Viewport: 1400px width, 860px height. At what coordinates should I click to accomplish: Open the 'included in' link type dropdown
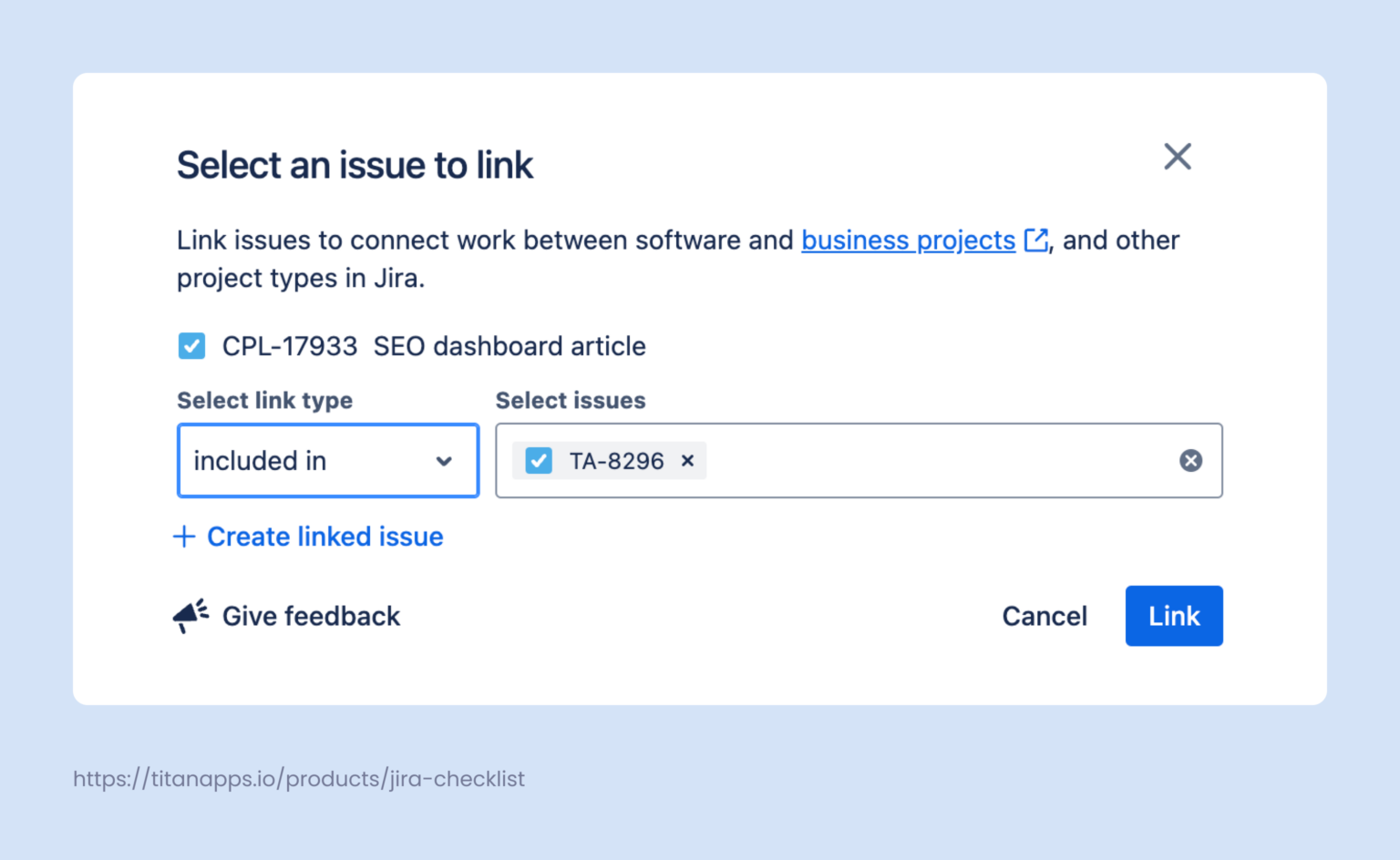328,461
